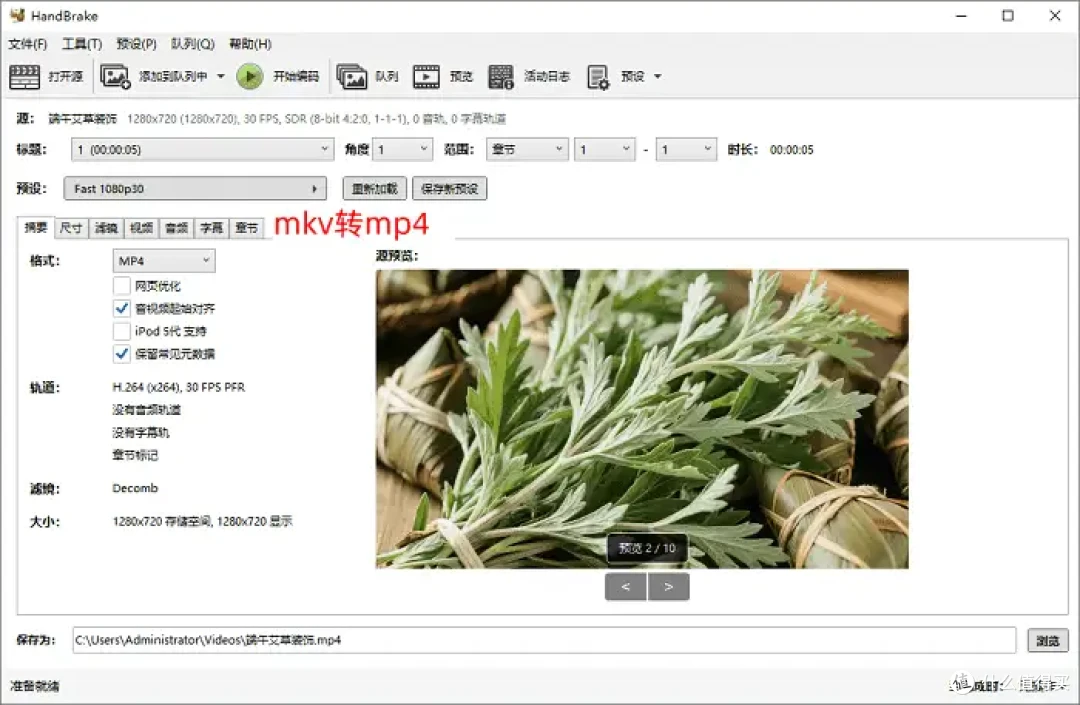Switch to the 摘要 tab
The height and width of the screenshot is (705, 1080).
(x=36, y=227)
